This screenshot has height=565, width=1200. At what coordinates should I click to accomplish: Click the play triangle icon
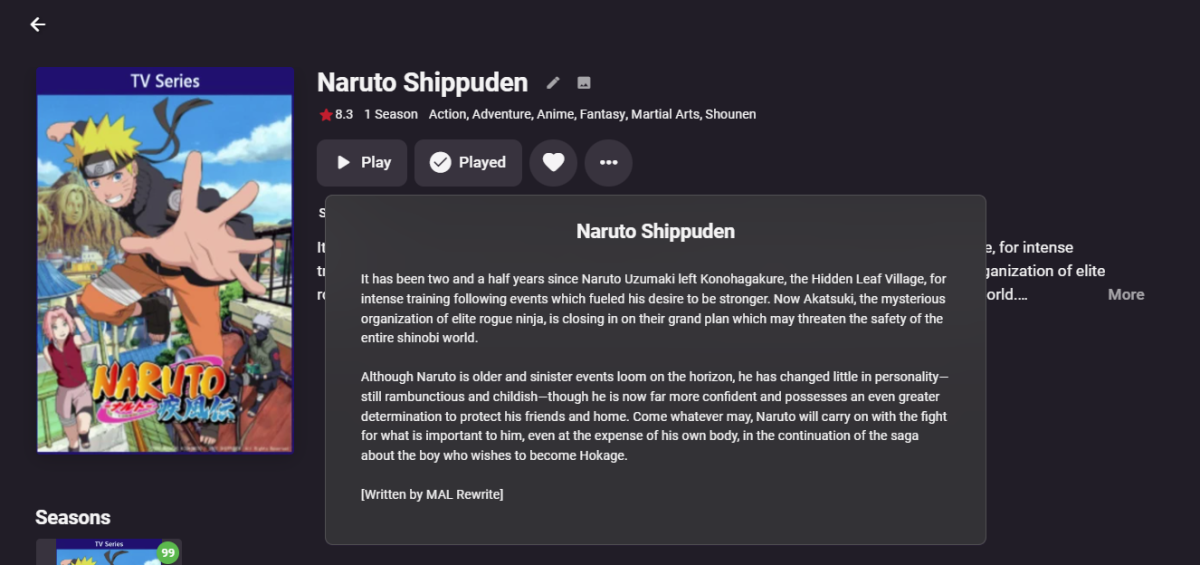click(343, 162)
